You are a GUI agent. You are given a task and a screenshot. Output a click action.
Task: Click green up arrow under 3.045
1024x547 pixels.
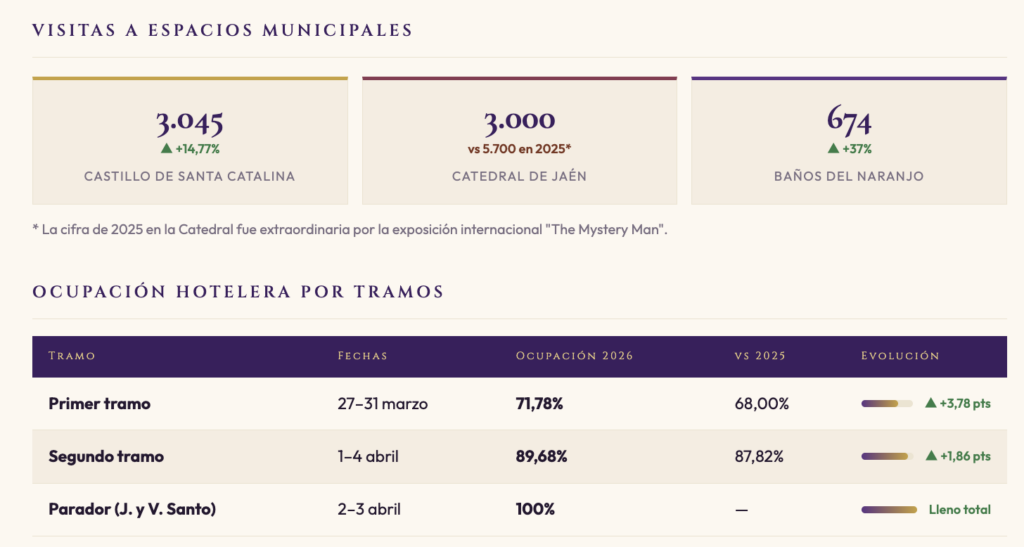166,149
